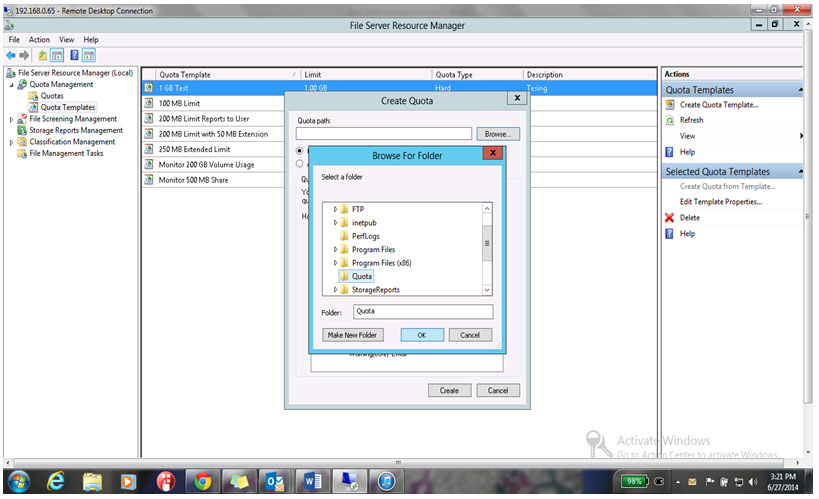
Task: Click folder list scrollbar down arrow
Action: click(x=487, y=290)
